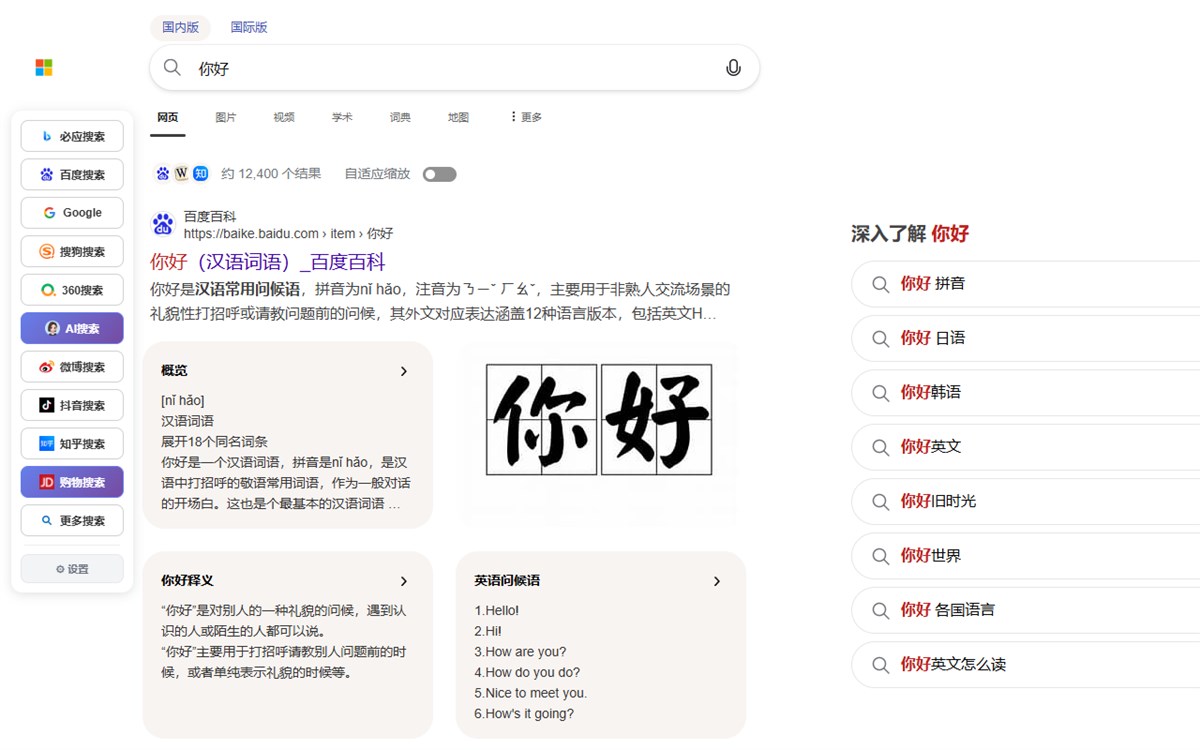Click the search input field containing 你好
This screenshot has height=750, width=1200.
click(454, 68)
